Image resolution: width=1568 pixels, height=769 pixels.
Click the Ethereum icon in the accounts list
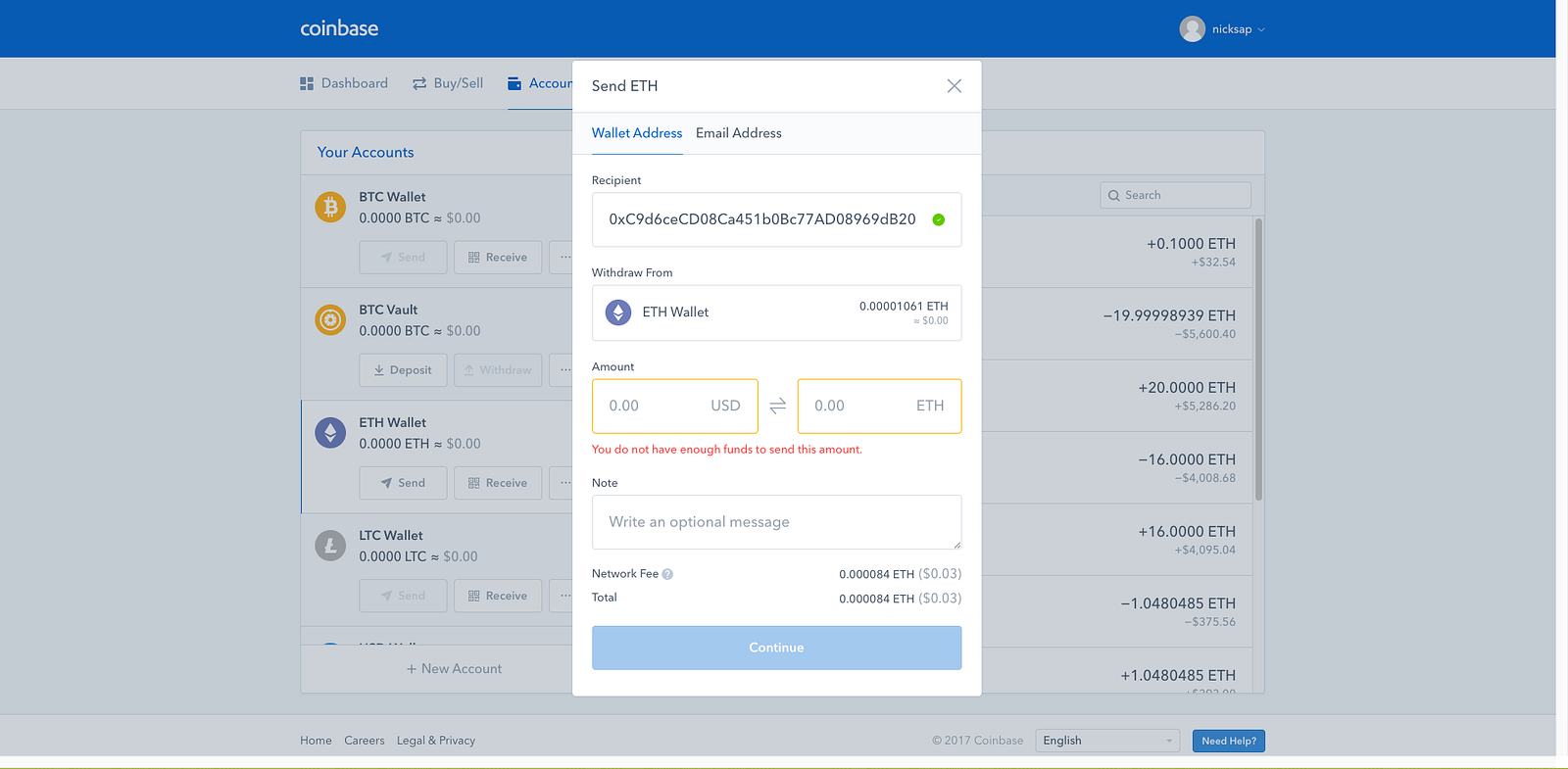coord(330,432)
